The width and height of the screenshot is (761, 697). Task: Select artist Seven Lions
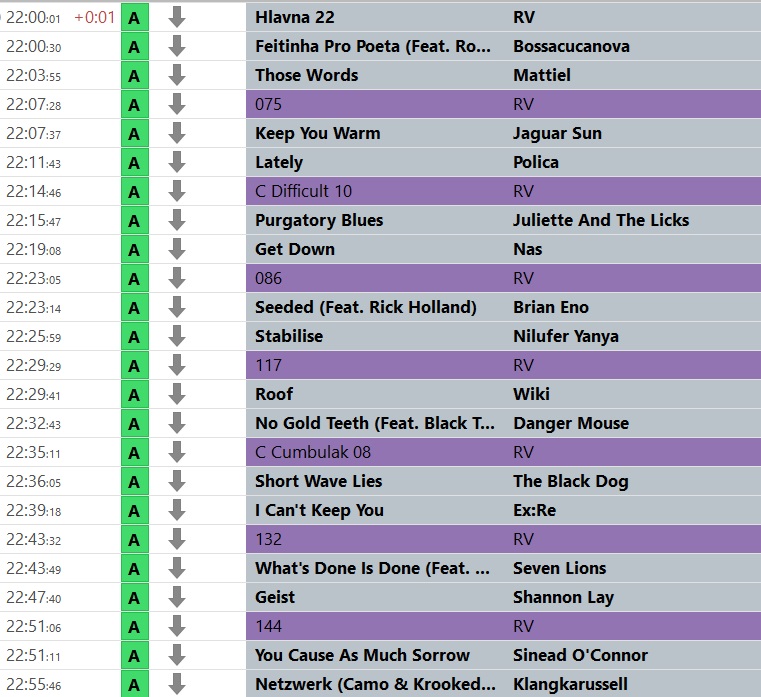(560, 569)
